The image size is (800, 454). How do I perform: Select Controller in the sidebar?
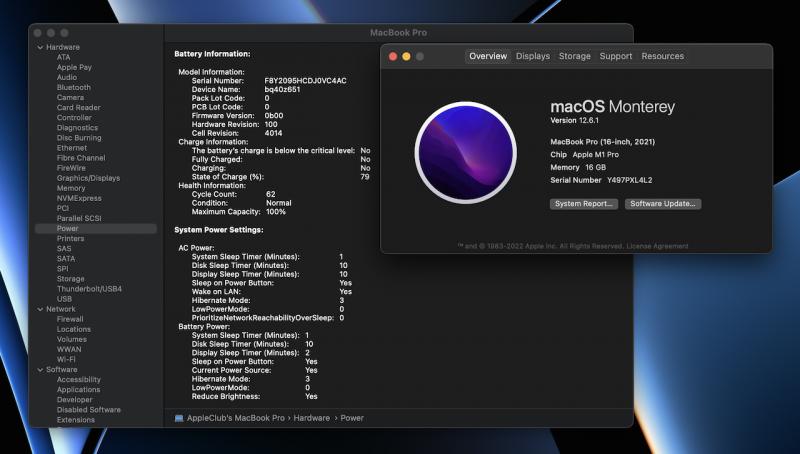coord(74,118)
